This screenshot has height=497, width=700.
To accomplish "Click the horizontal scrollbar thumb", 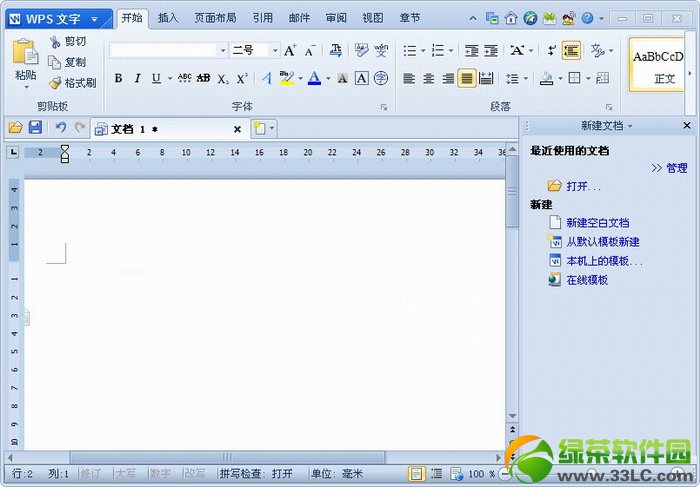I will coord(228,457).
